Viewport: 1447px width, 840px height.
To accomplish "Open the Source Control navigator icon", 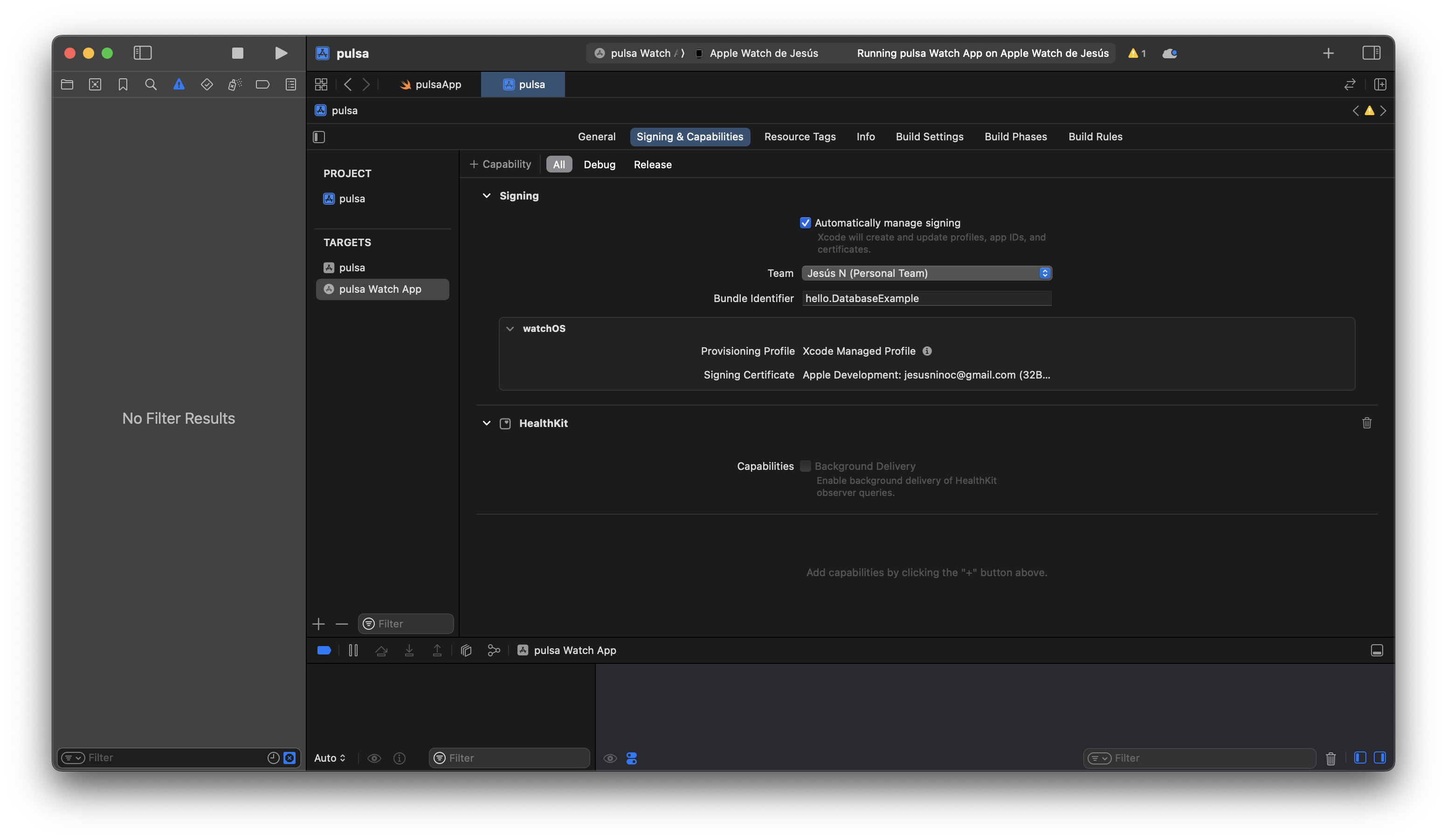I will pos(95,84).
